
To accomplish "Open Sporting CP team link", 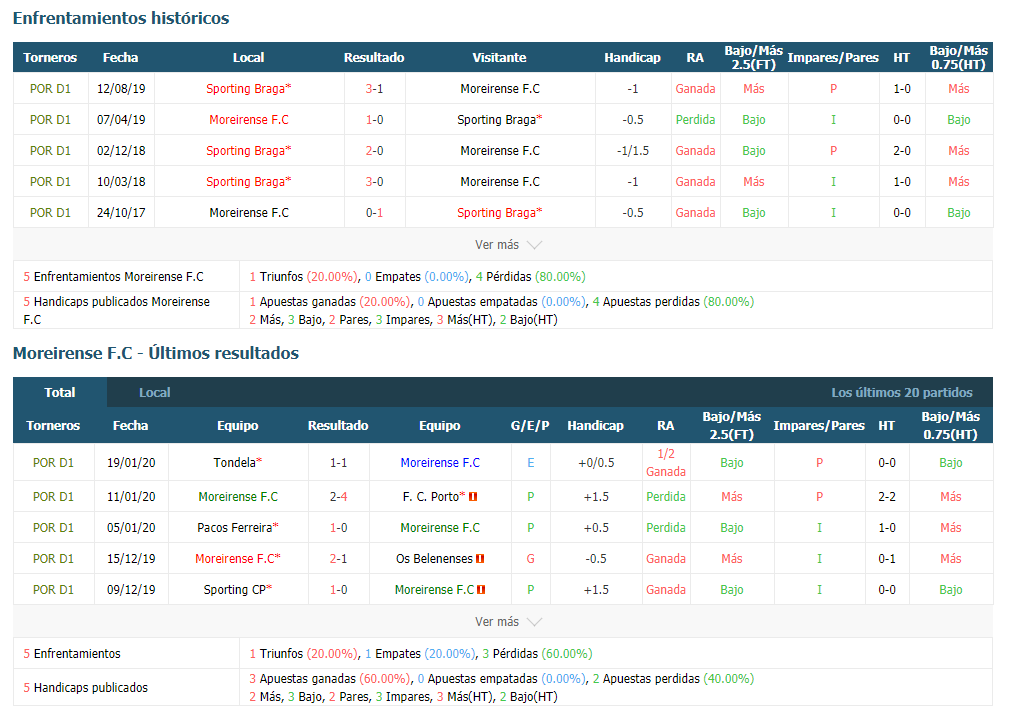I will coord(238,589).
